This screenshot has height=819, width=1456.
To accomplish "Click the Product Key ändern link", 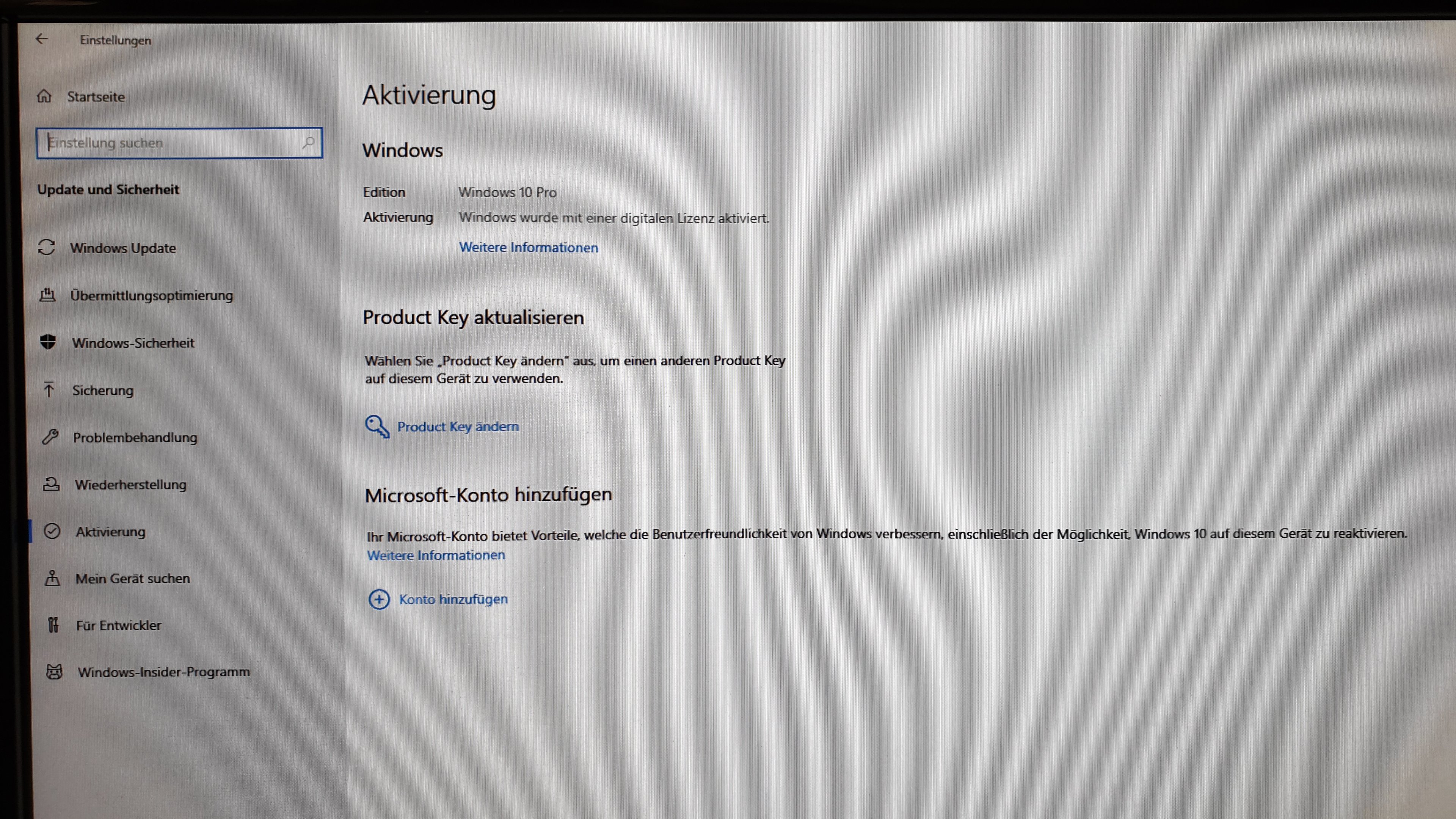I will [458, 427].
